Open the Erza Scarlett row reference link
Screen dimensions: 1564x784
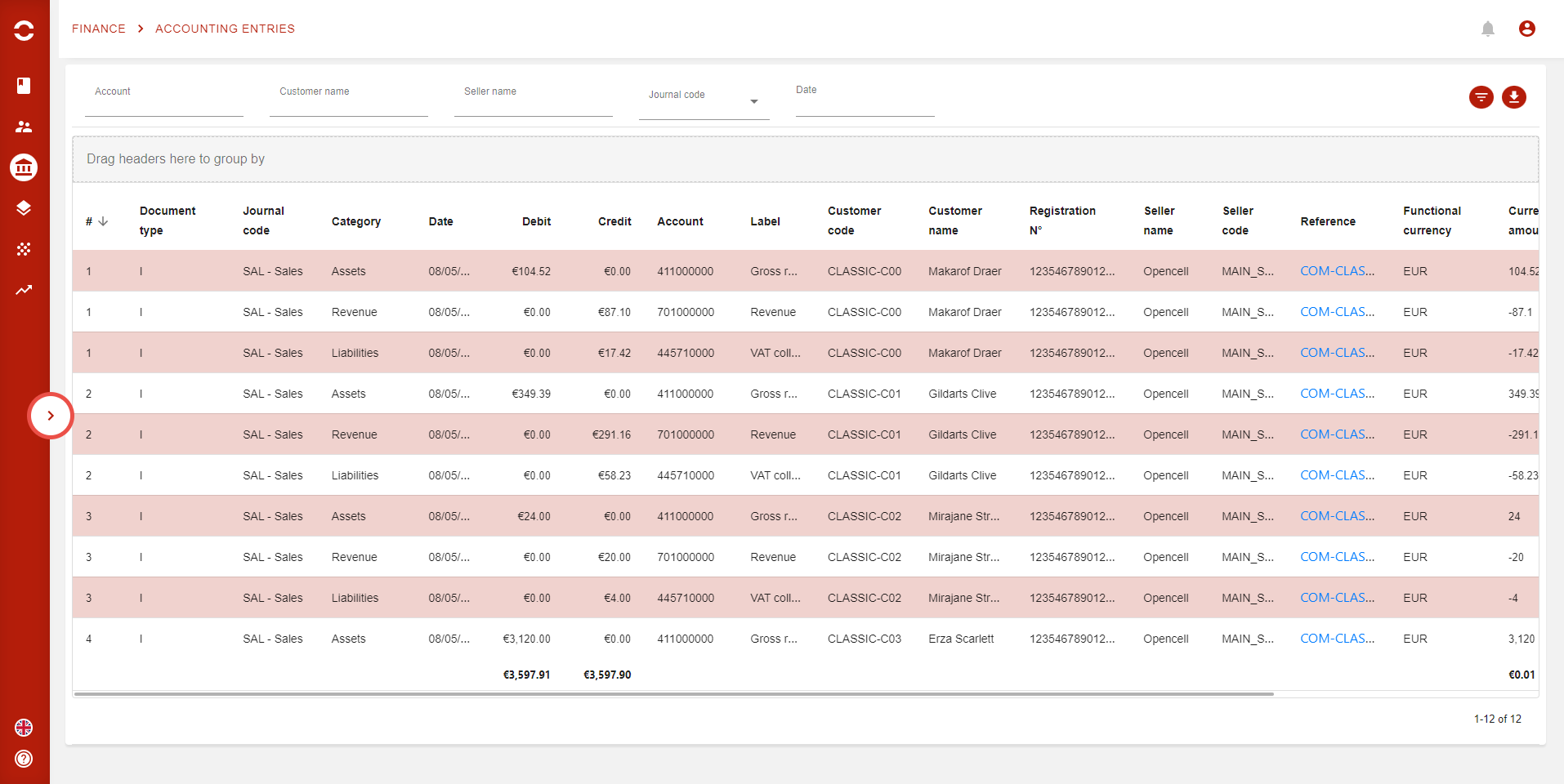click(x=1337, y=639)
